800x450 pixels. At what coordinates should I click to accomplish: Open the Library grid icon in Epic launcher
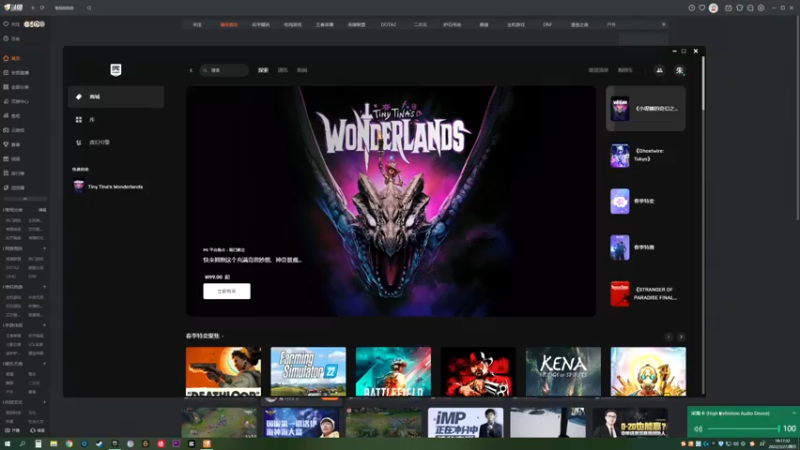click(79, 119)
